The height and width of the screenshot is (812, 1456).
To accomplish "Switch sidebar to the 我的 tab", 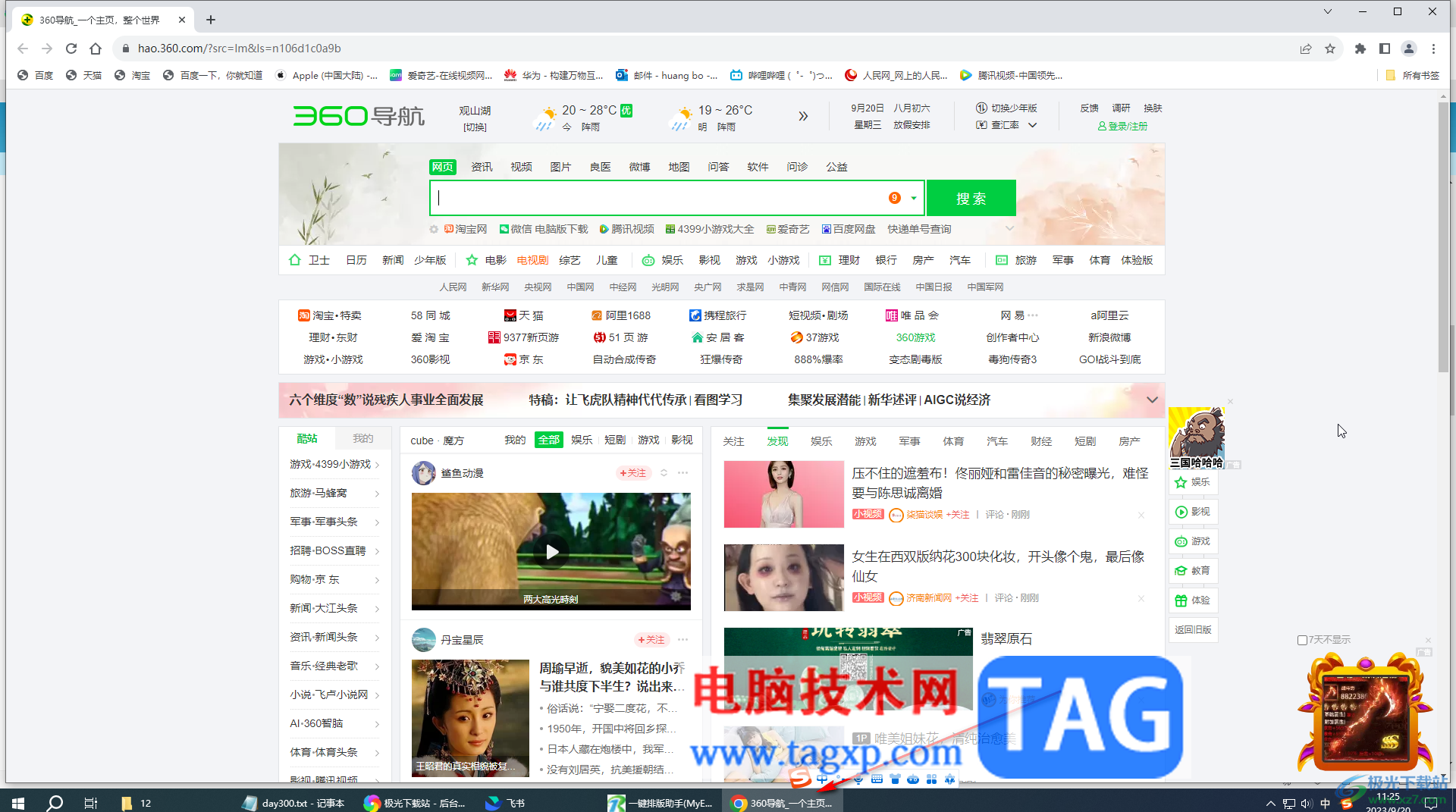I will click(363, 438).
